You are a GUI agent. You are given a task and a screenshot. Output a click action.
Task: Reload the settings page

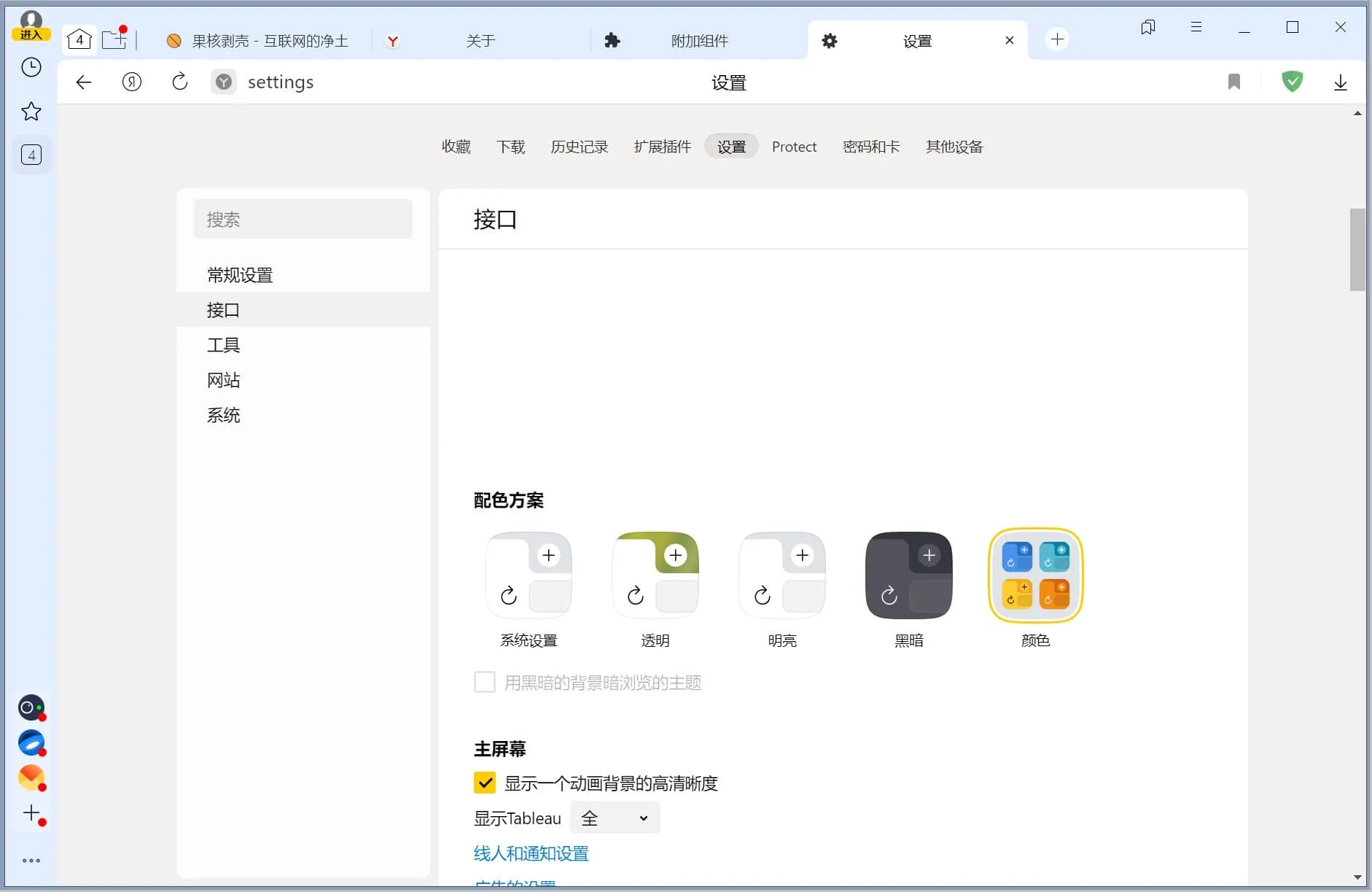pos(179,81)
